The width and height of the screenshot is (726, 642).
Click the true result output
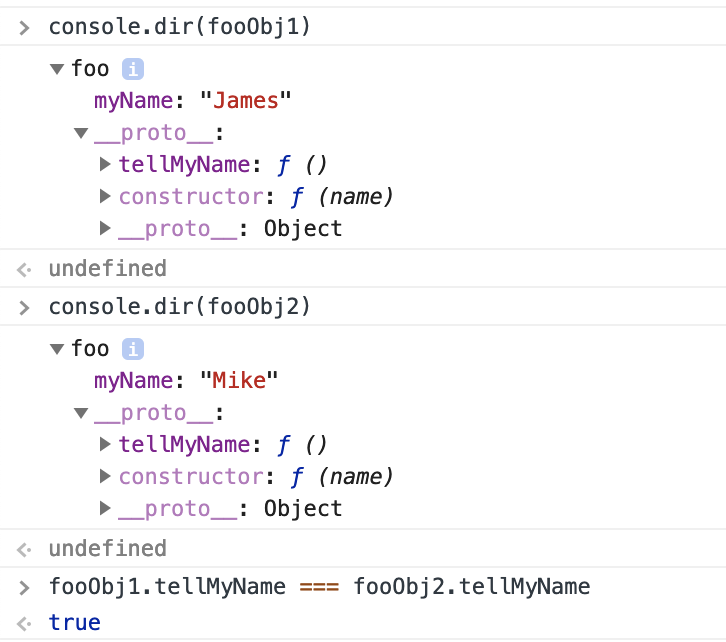pyautogui.click(x=74, y=623)
